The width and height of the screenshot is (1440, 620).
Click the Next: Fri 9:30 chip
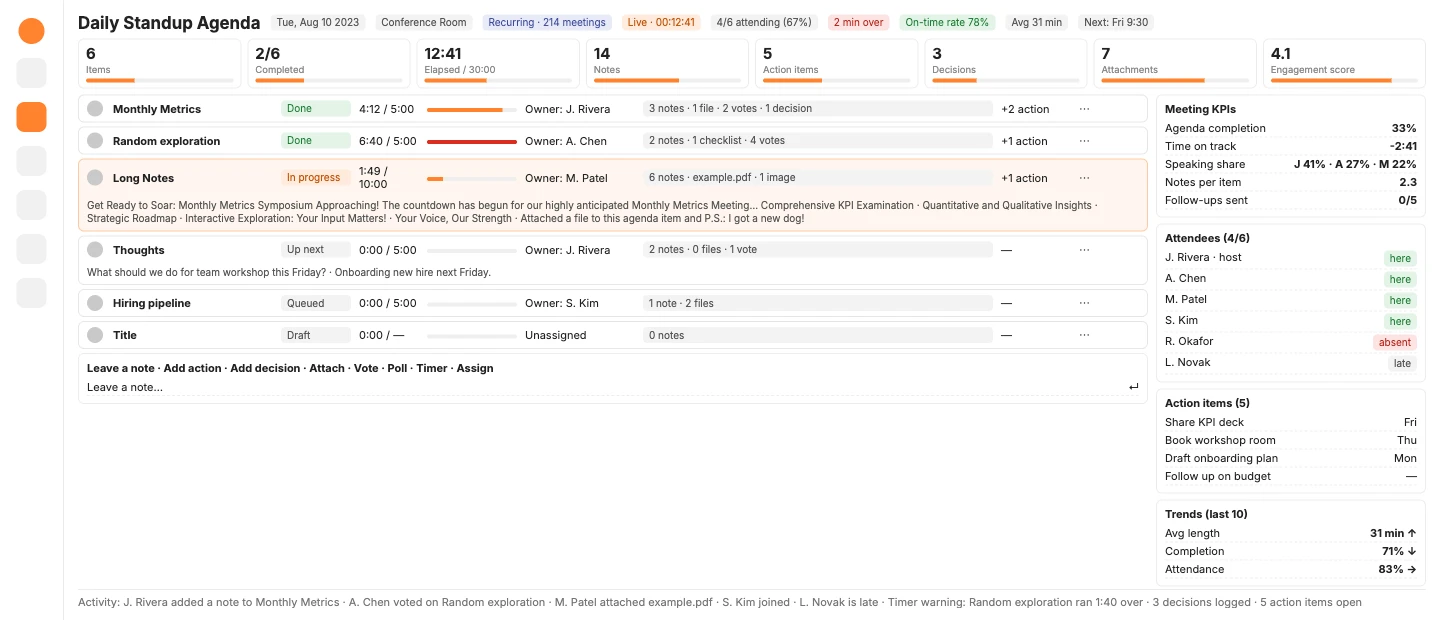tap(1115, 22)
